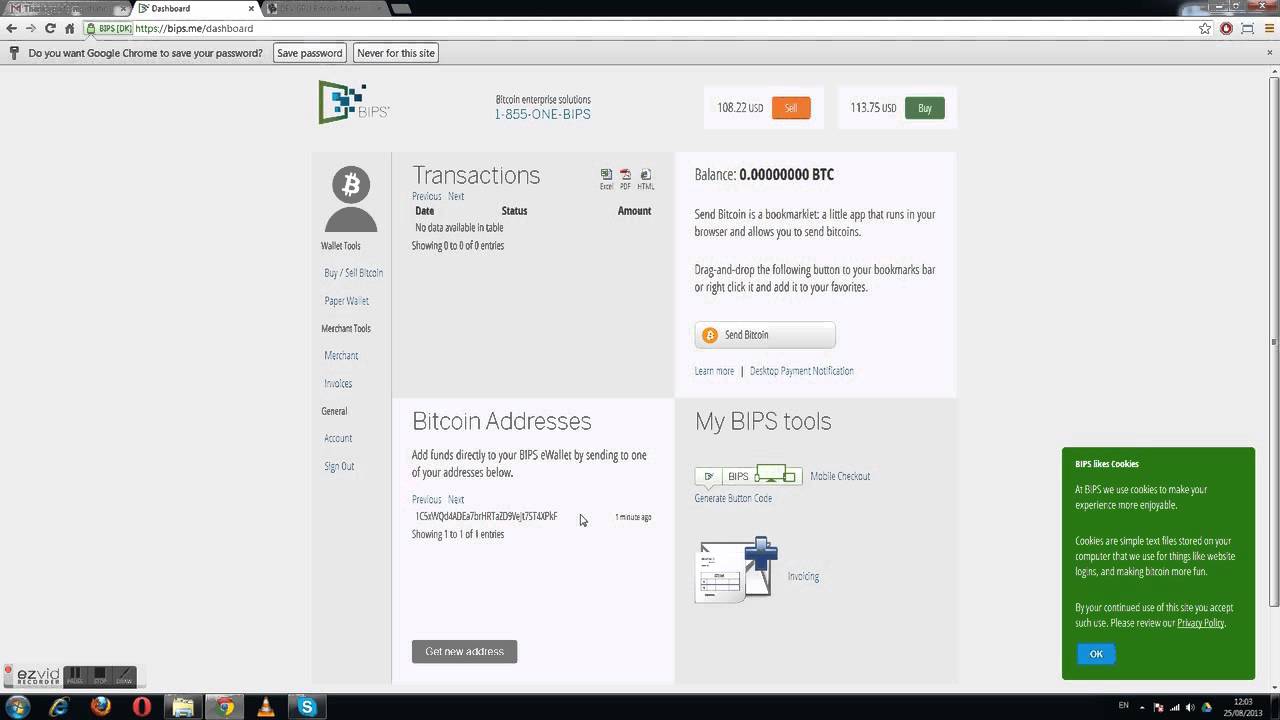Select the ezvid Draw tool

click(124, 676)
